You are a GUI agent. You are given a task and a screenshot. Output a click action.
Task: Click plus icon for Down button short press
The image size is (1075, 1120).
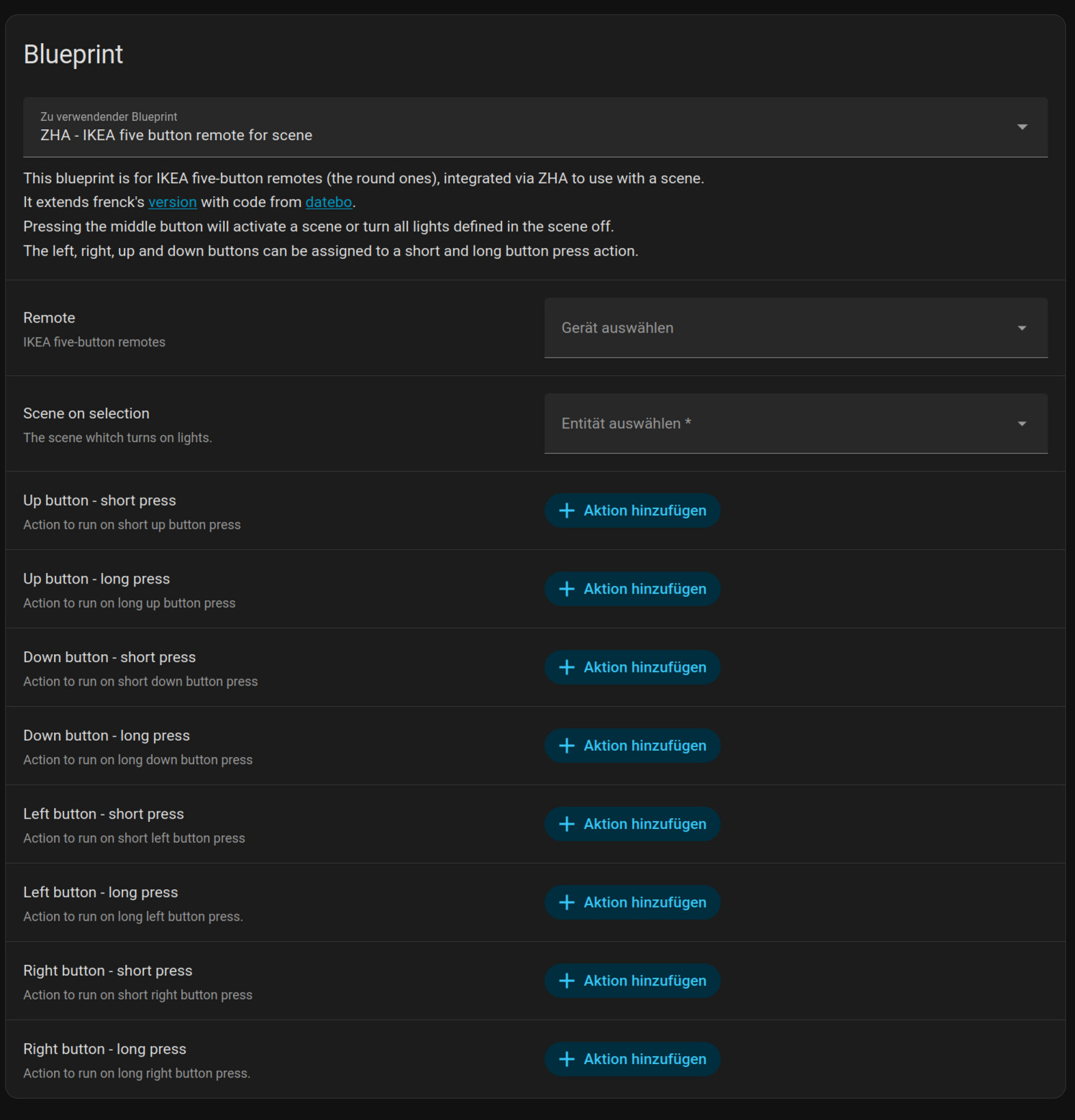coord(567,667)
